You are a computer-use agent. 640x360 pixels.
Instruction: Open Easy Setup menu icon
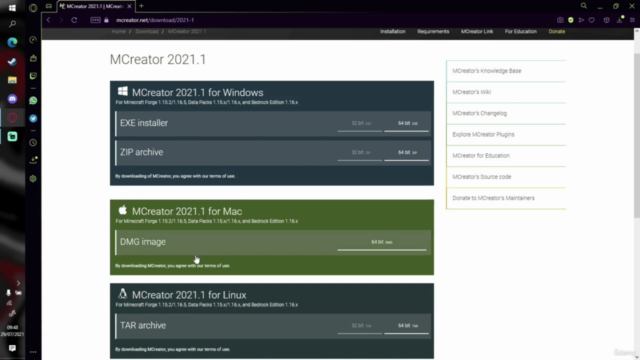(632, 20)
